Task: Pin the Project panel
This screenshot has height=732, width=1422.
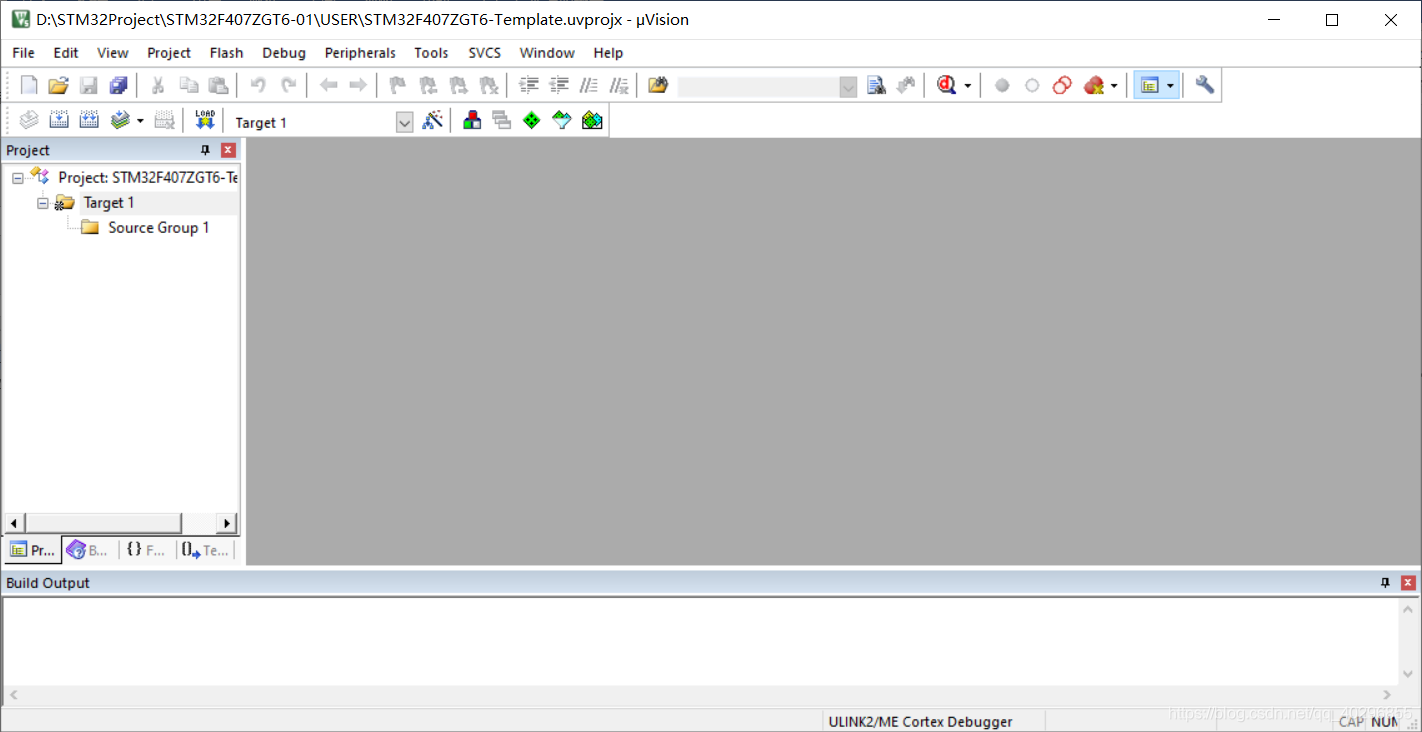Action: (x=206, y=150)
